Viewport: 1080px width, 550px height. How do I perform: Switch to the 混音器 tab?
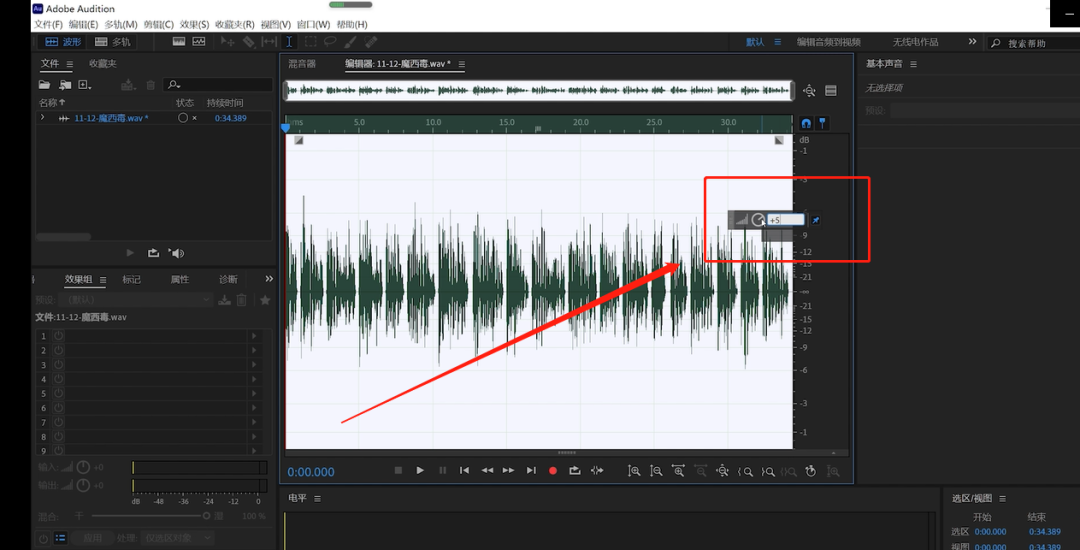click(302, 64)
